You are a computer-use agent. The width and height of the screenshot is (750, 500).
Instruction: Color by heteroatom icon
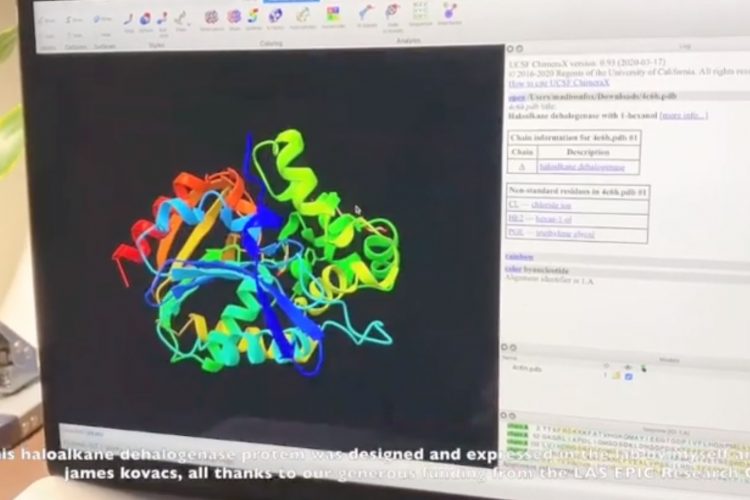pyautogui.click(x=211, y=18)
